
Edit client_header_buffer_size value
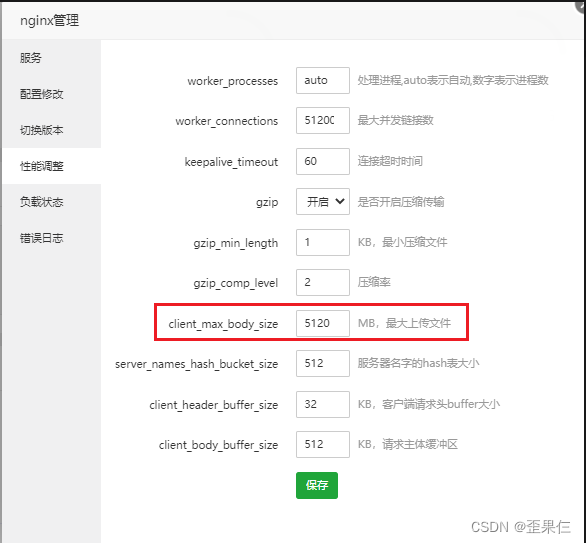coord(323,404)
